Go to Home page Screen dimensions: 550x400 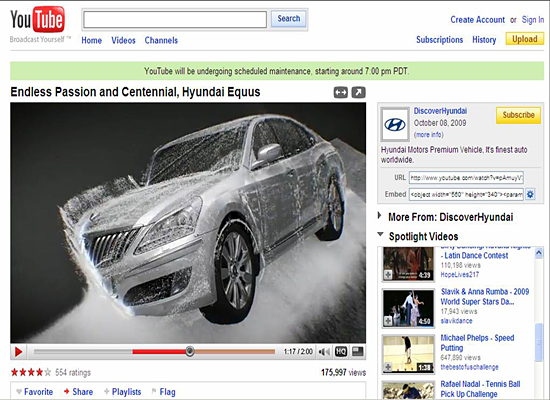click(91, 40)
